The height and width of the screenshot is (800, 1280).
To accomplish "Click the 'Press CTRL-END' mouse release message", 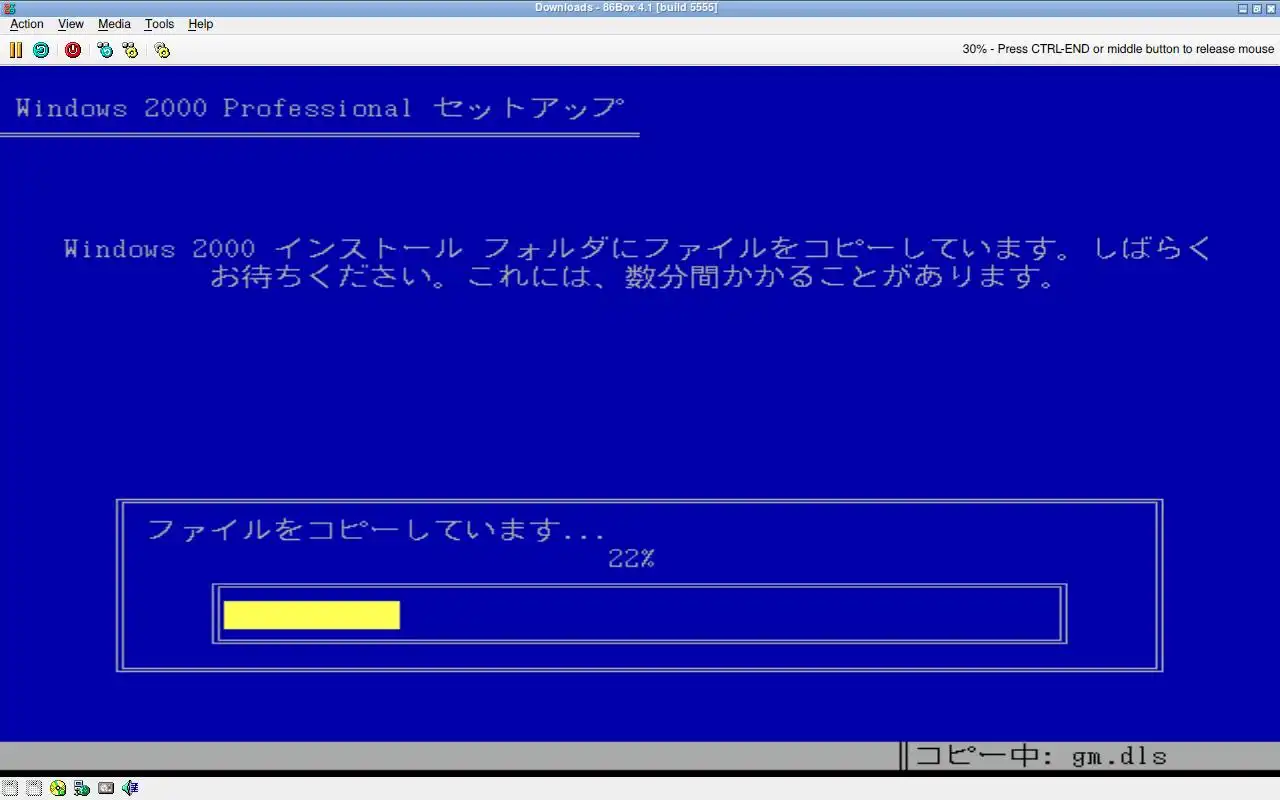I will 1118,49.
